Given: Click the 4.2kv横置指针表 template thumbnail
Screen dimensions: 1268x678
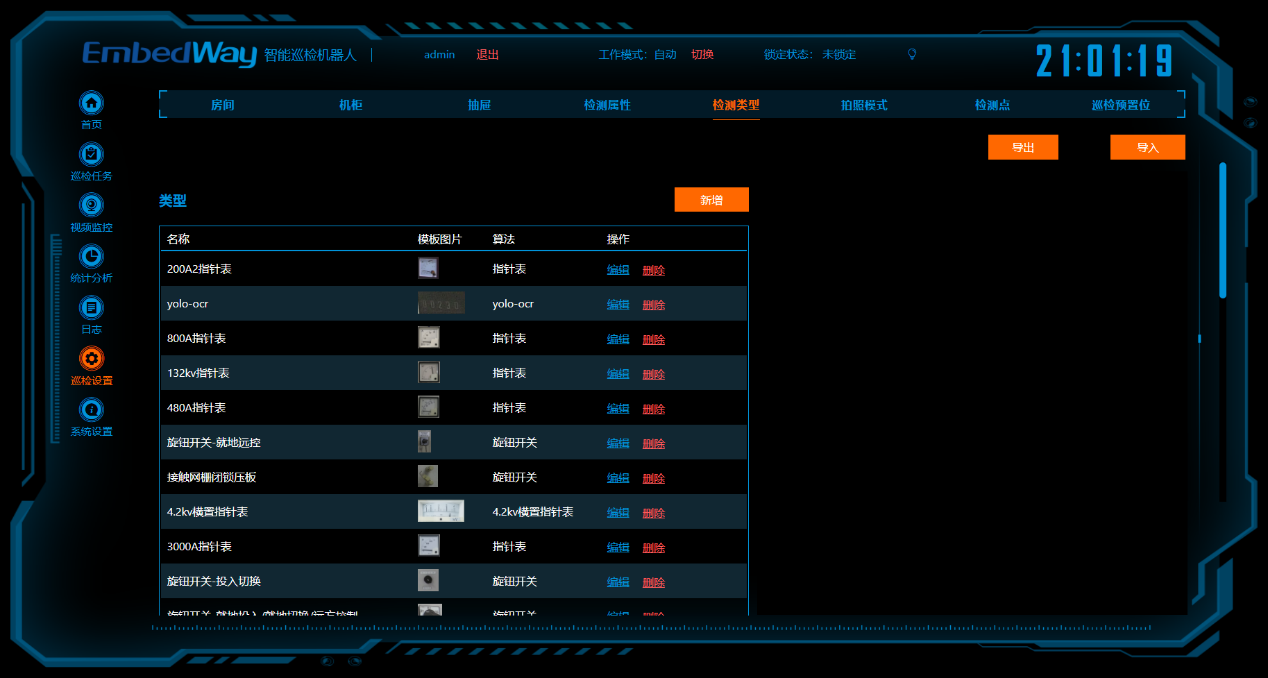Looking at the screenshot, I should click(x=440, y=512).
